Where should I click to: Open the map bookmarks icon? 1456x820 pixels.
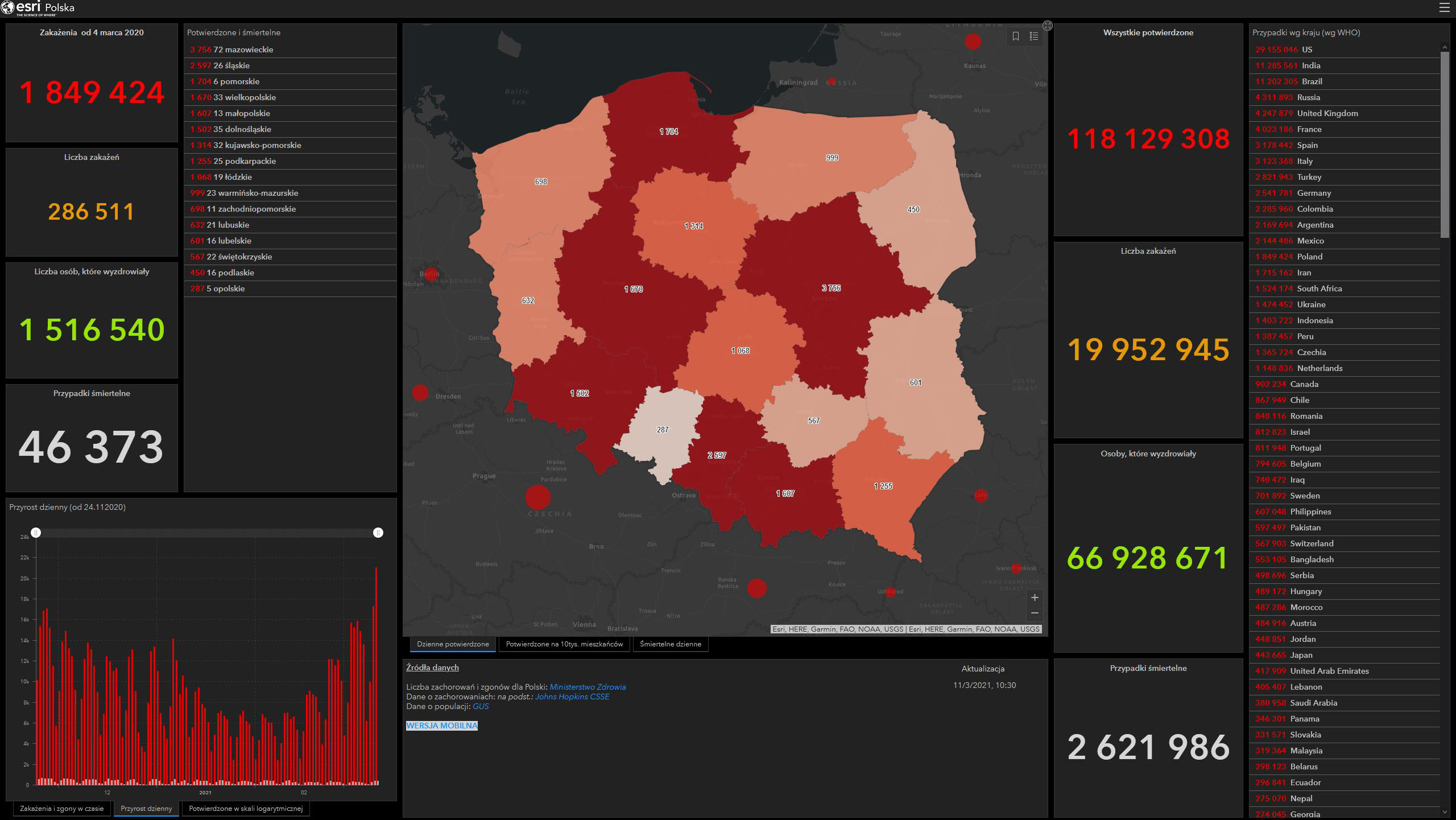click(x=1016, y=36)
